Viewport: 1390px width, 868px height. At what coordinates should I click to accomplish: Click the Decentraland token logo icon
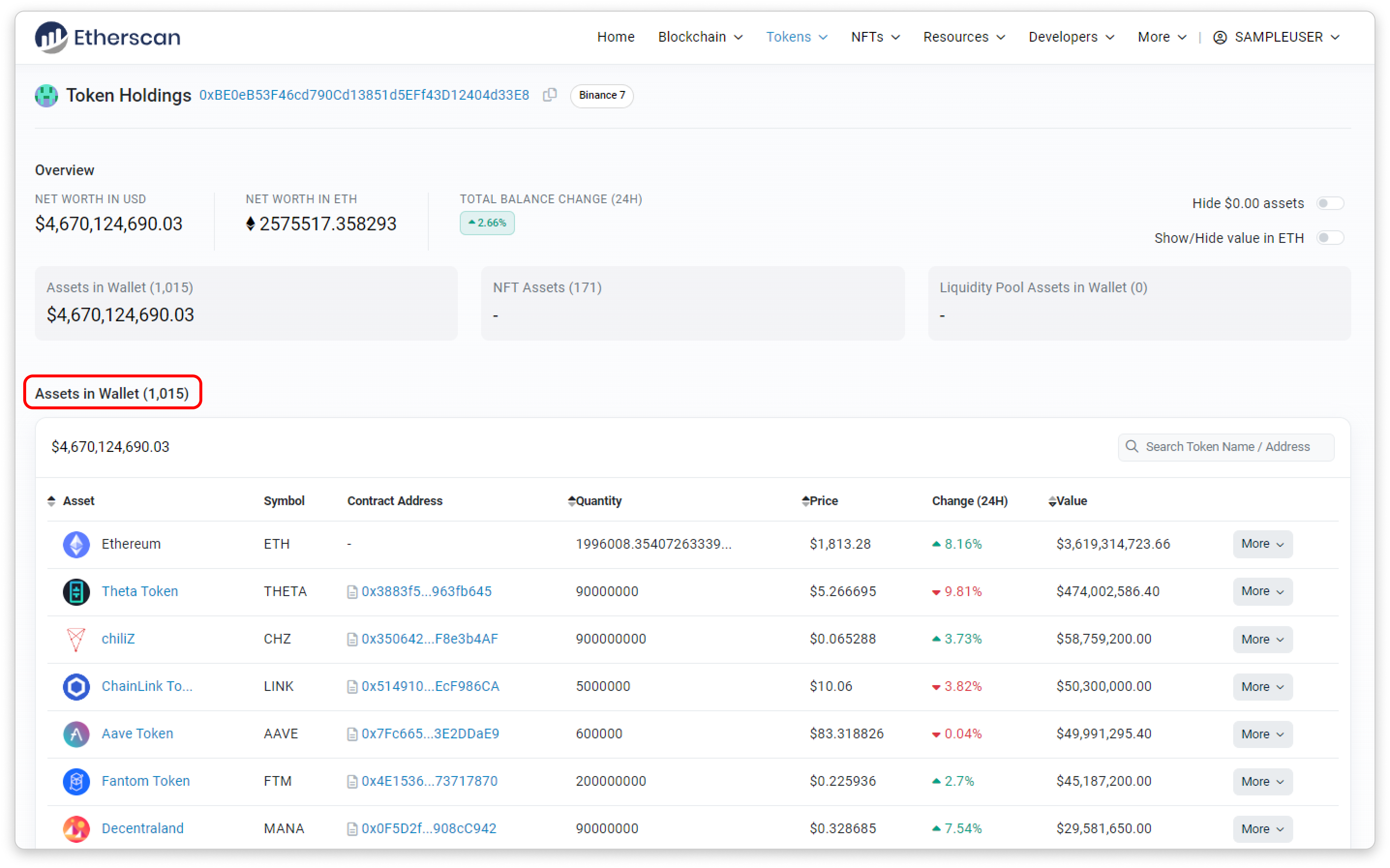(x=76, y=829)
